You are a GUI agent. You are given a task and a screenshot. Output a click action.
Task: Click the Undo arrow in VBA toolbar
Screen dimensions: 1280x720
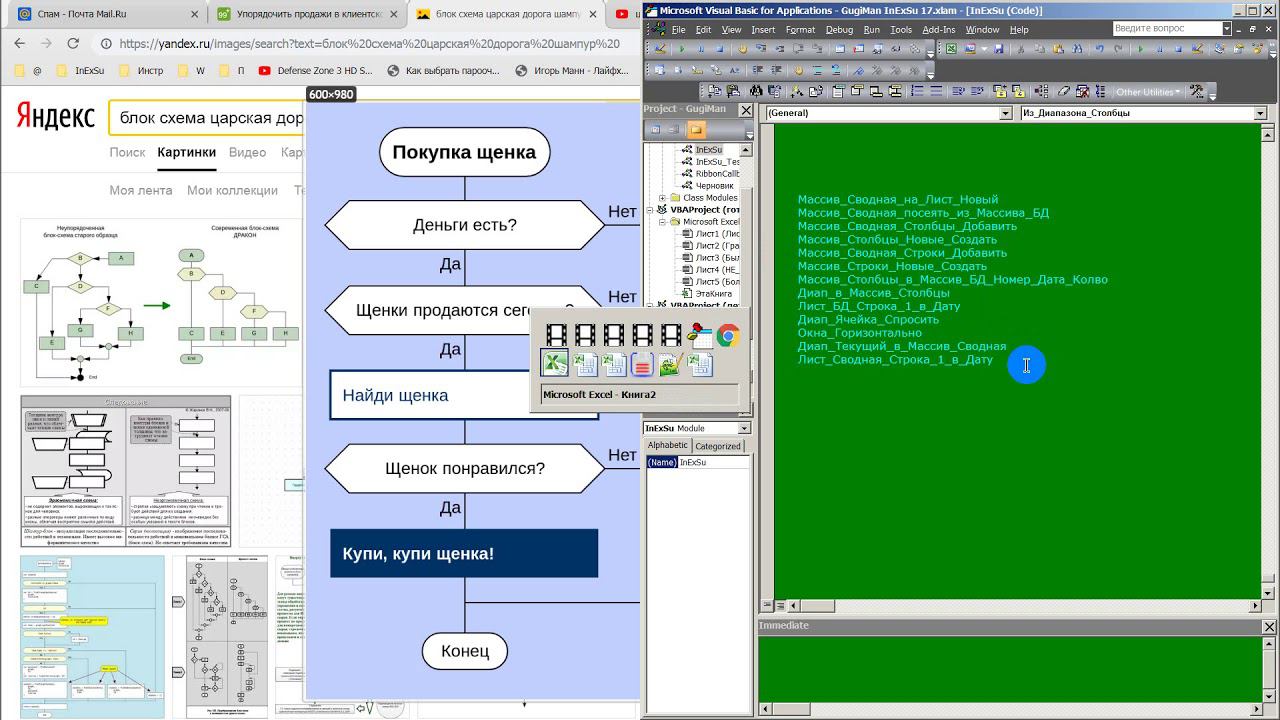(1101, 48)
